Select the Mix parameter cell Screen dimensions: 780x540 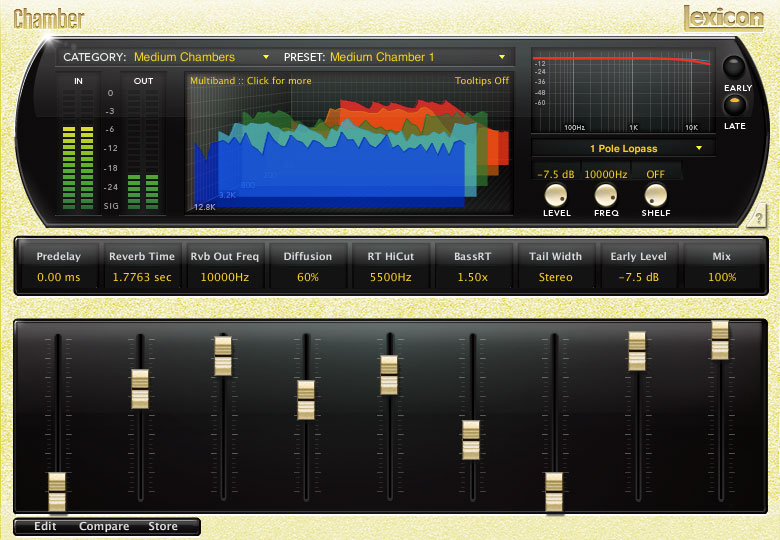coord(721,267)
